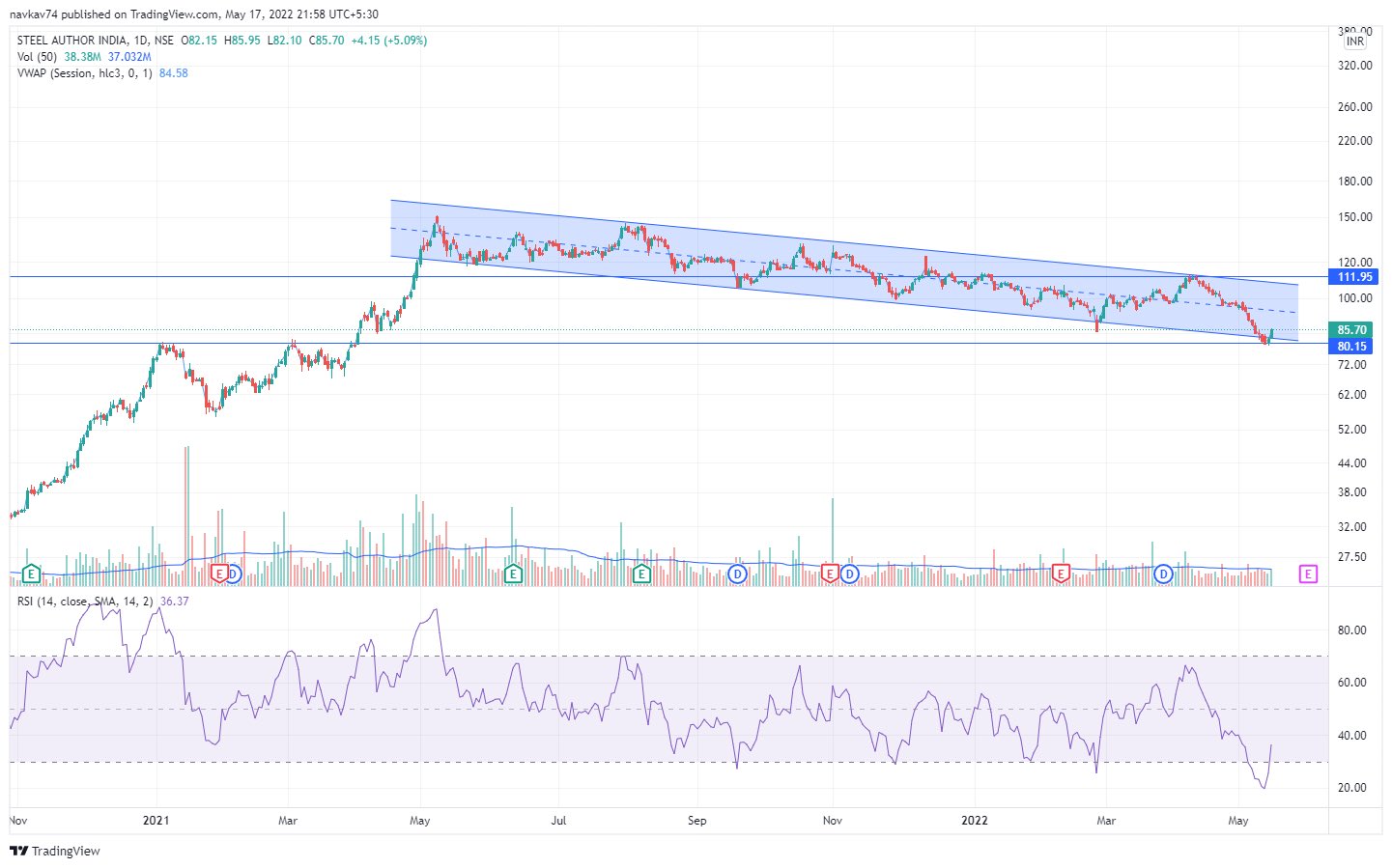
Task: Select the 111.95 horizontal line price label
Action: pos(1354,277)
